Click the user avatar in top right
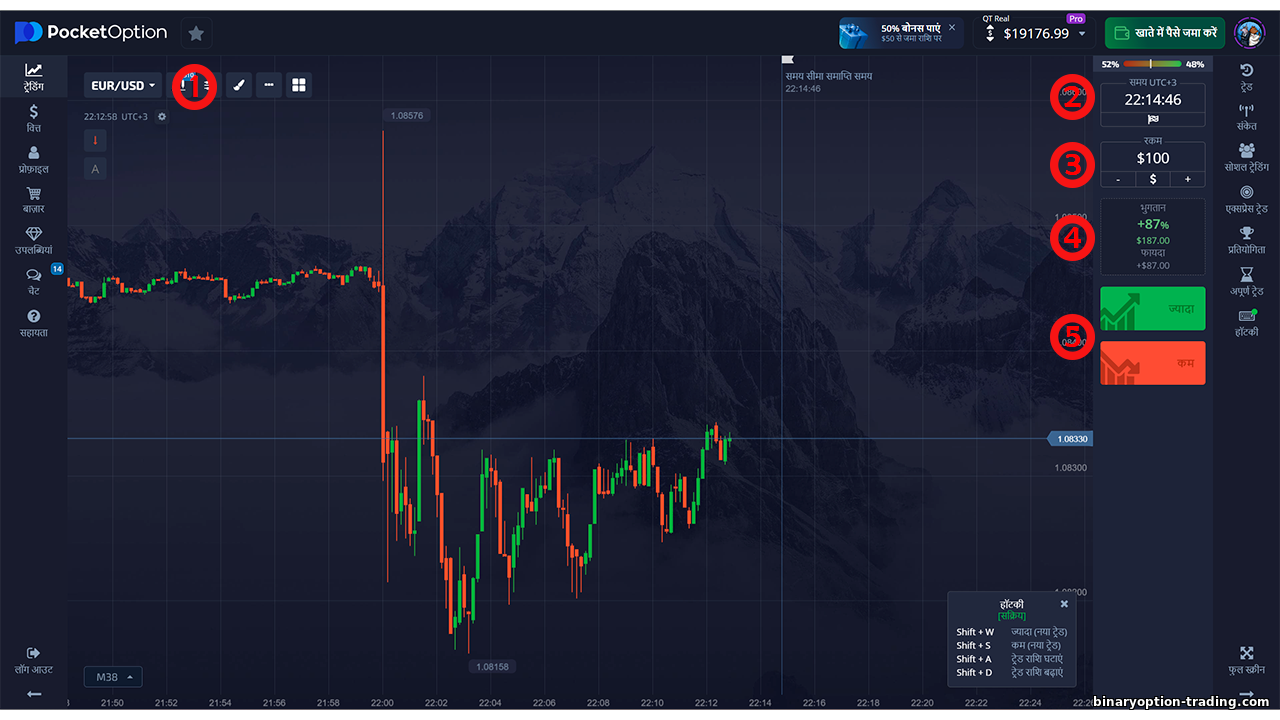1280x720 pixels. (x=1250, y=33)
